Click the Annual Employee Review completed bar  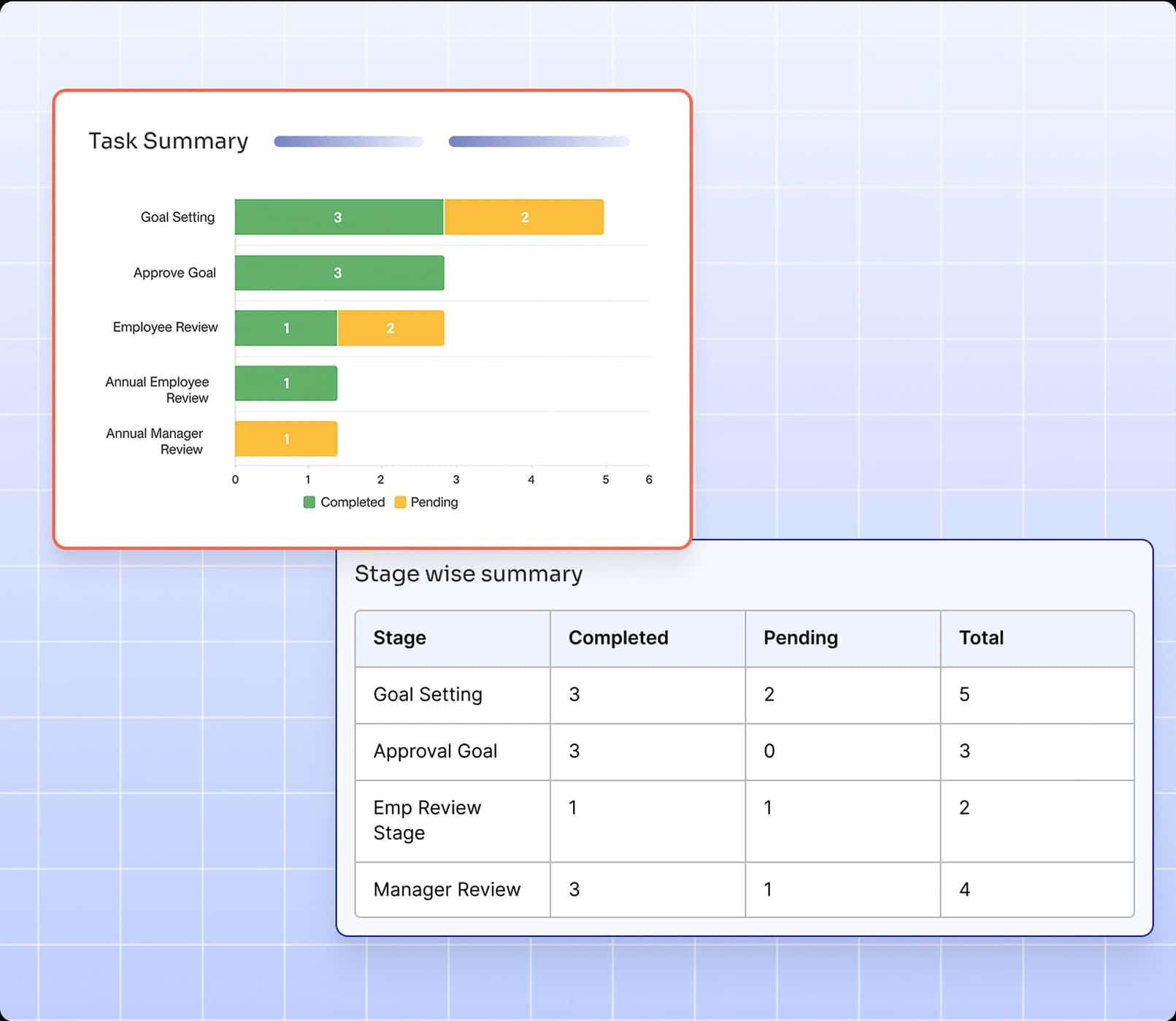tap(285, 382)
